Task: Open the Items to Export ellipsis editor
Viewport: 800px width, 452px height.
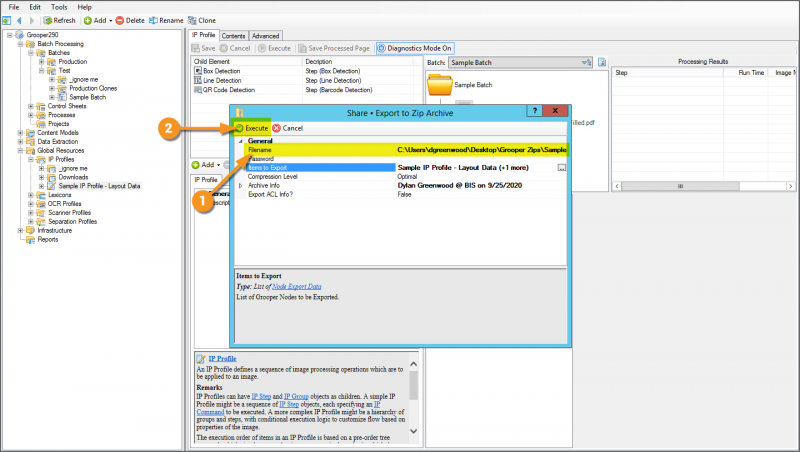Action: point(562,167)
